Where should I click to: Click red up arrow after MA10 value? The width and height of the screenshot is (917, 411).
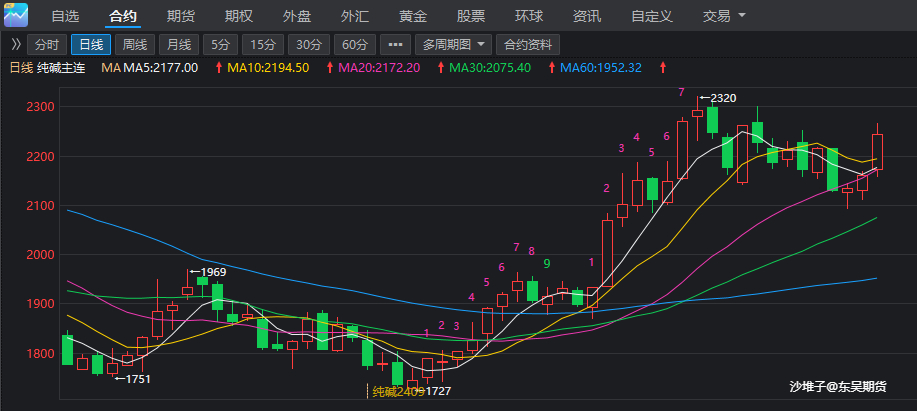330,68
